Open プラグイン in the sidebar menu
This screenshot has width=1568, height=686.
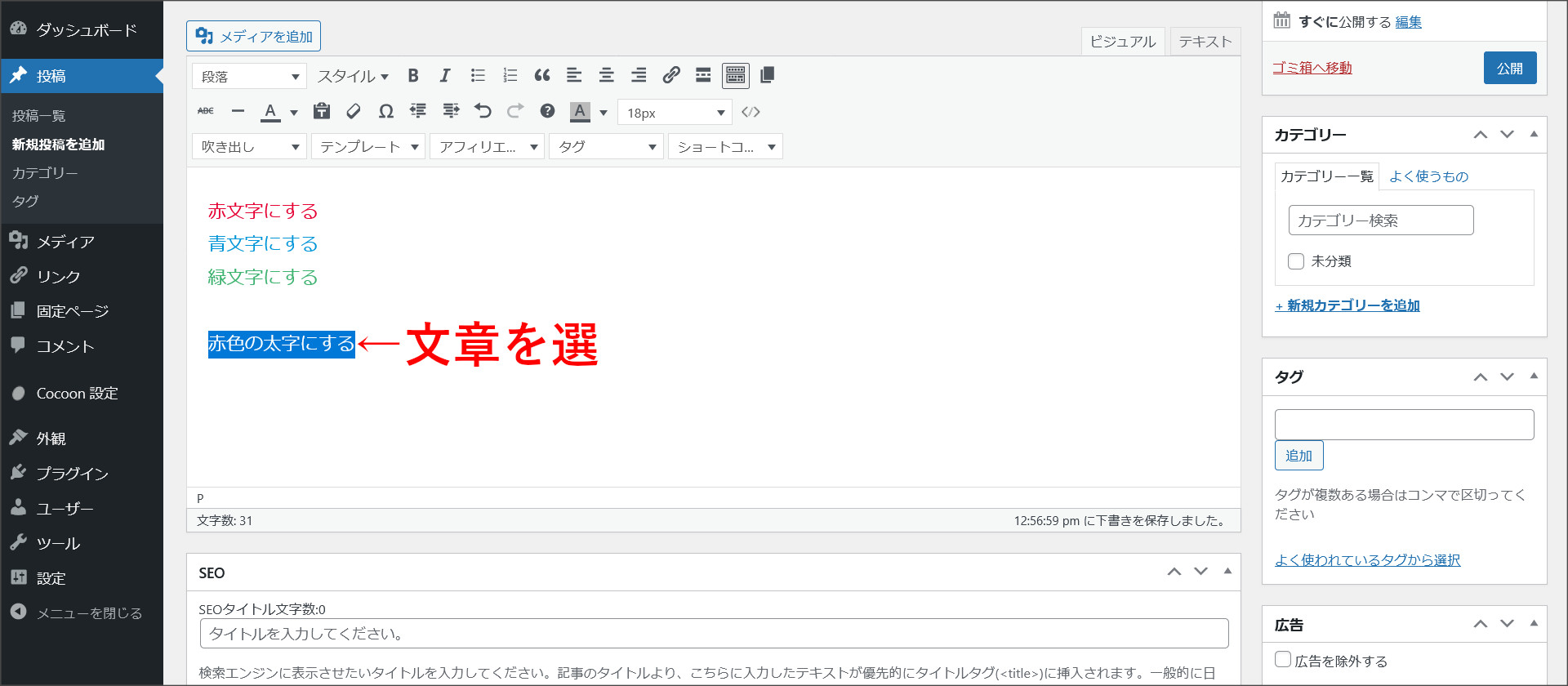(82, 474)
